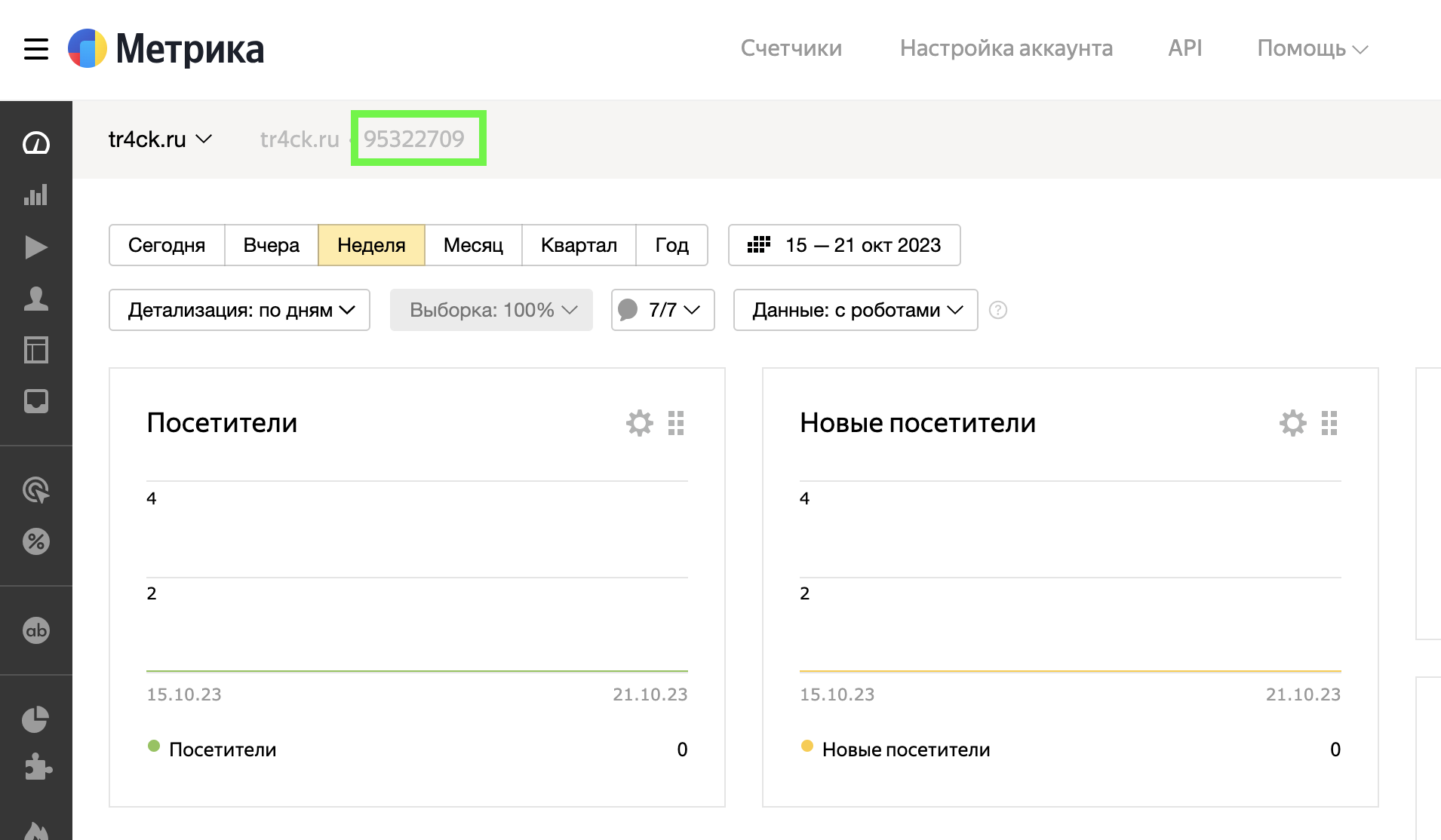Click the person silhouette sidebar icon
The width and height of the screenshot is (1441, 840).
[35, 299]
